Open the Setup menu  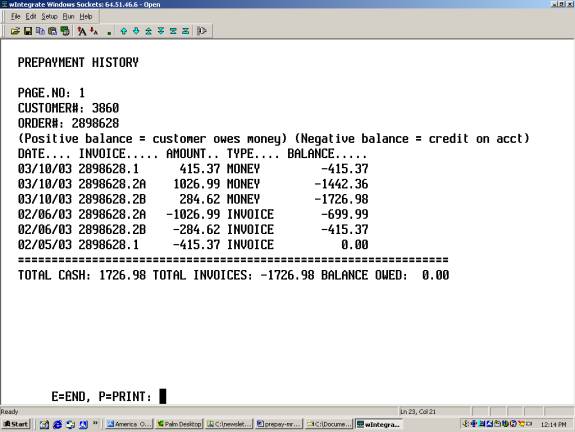click(x=50, y=17)
